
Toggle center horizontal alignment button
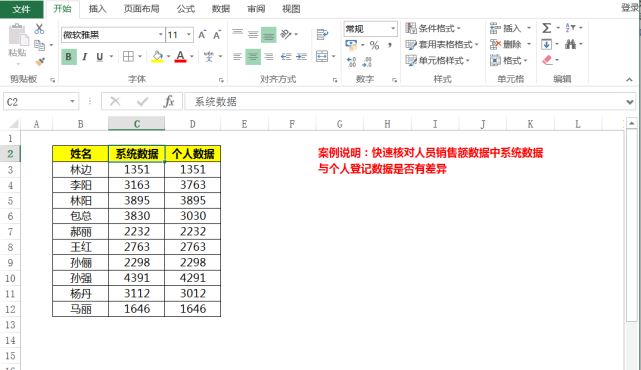point(253,57)
